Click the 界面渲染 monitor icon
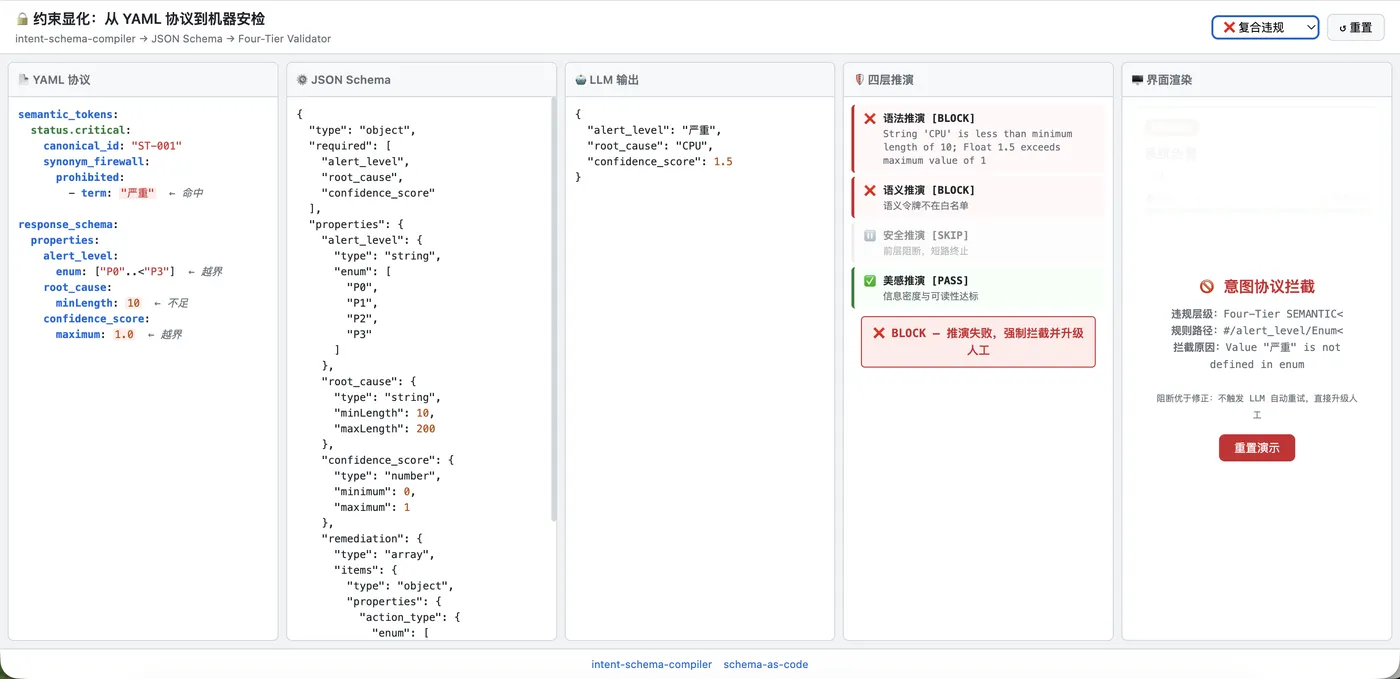 pyautogui.click(x=1137, y=80)
